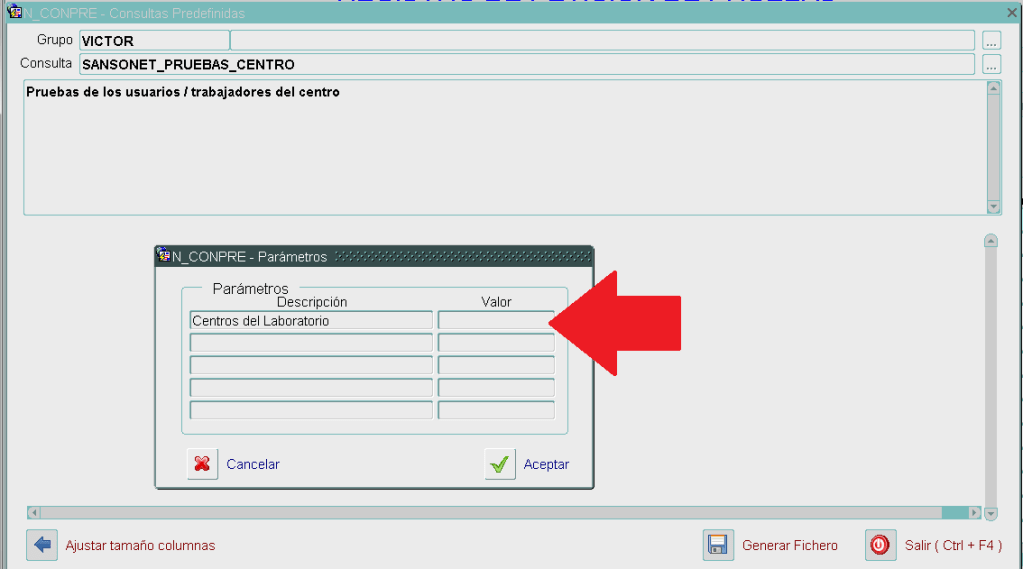Select the Grupo field containing VICTOR
Image resolution: width=1023 pixels, height=569 pixels.
(154, 41)
